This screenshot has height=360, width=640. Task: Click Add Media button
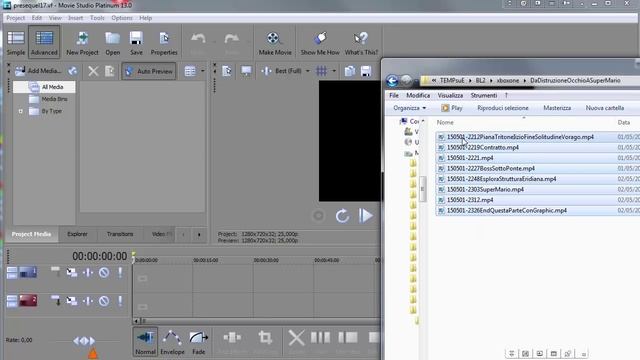coord(38,71)
